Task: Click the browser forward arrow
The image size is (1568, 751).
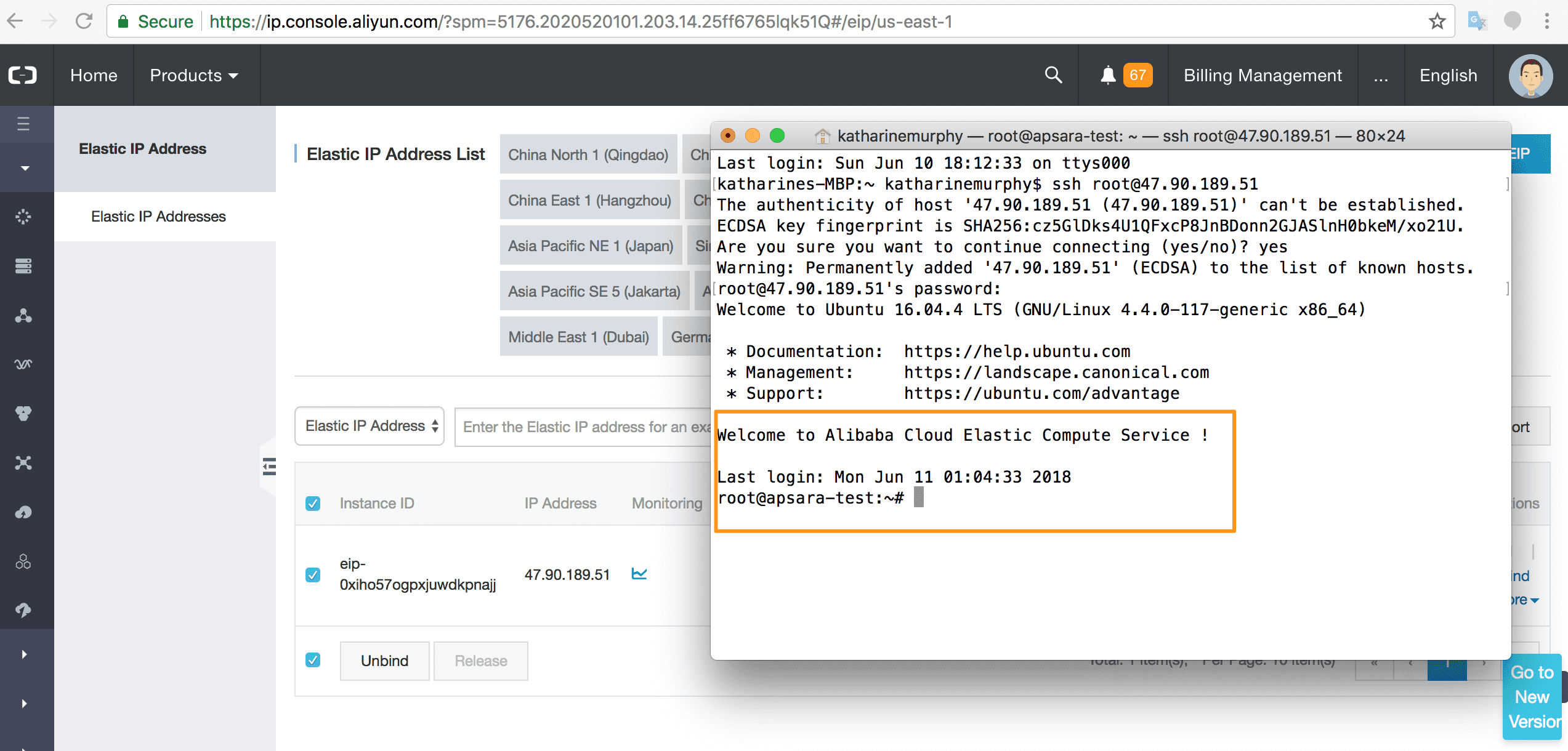Action: point(49,22)
